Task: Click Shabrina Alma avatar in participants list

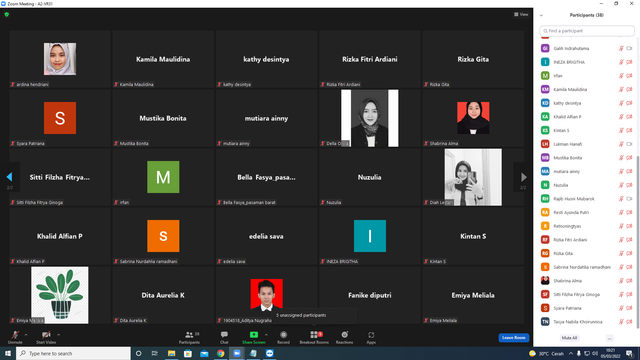Action: tap(545, 281)
